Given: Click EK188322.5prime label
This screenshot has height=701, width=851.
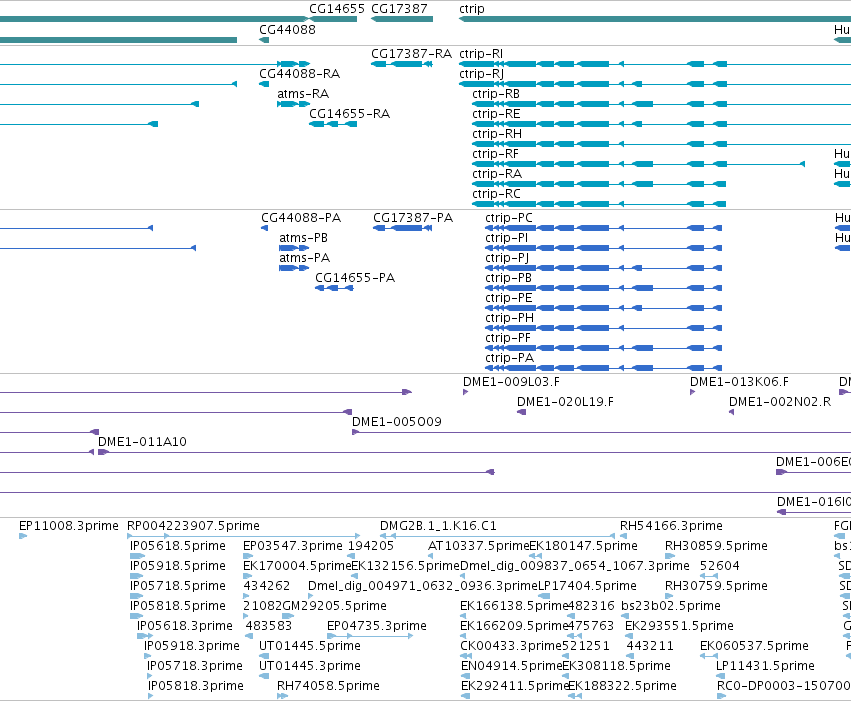Looking at the screenshot, I should point(622,687).
